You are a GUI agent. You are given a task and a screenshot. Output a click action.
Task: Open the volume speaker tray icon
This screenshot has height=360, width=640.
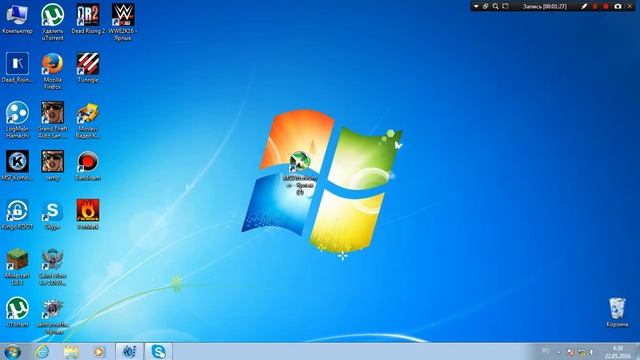tap(591, 352)
